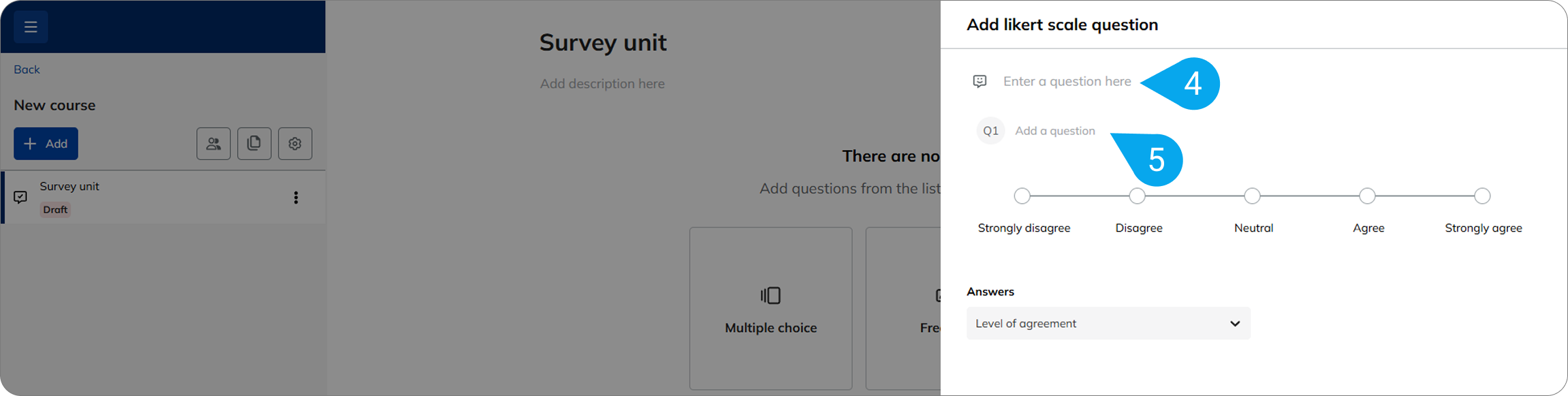The height and width of the screenshot is (396, 1568).
Task: Select the Disagree radio option
Action: [x=1137, y=196]
